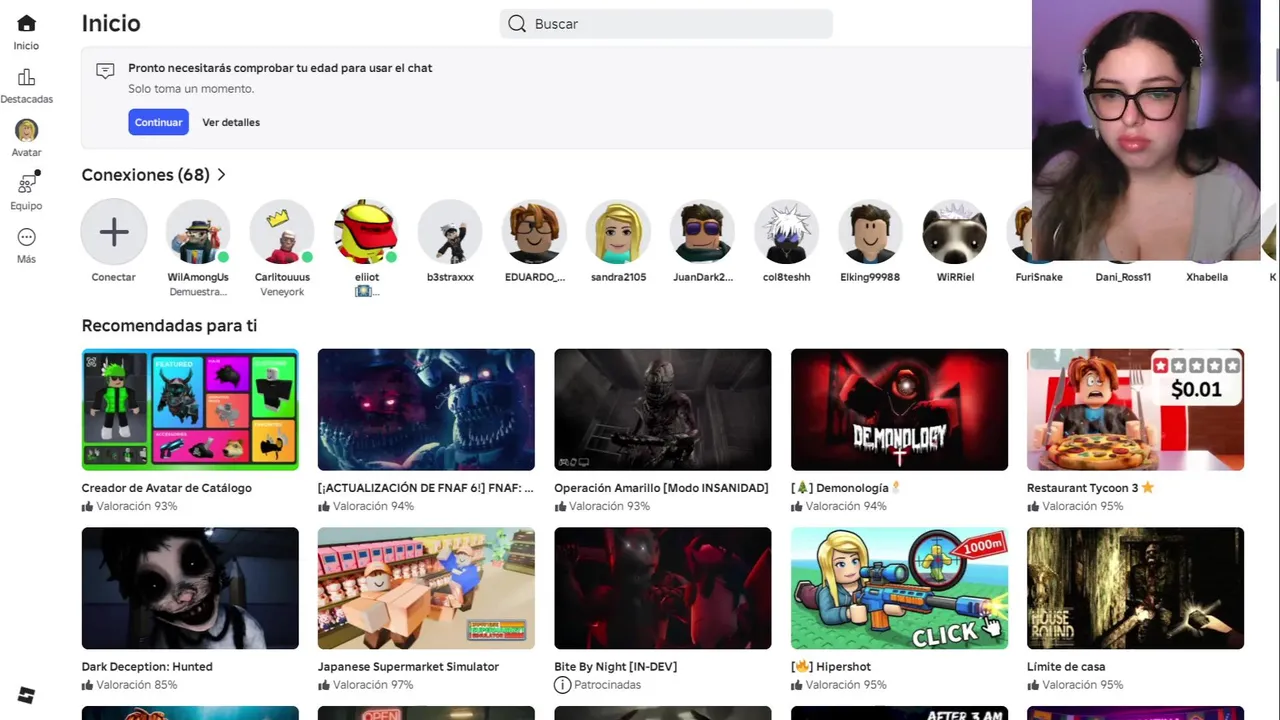Click 'Veneyork' status under Carlitouuus
The height and width of the screenshot is (720, 1280).
point(282,292)
